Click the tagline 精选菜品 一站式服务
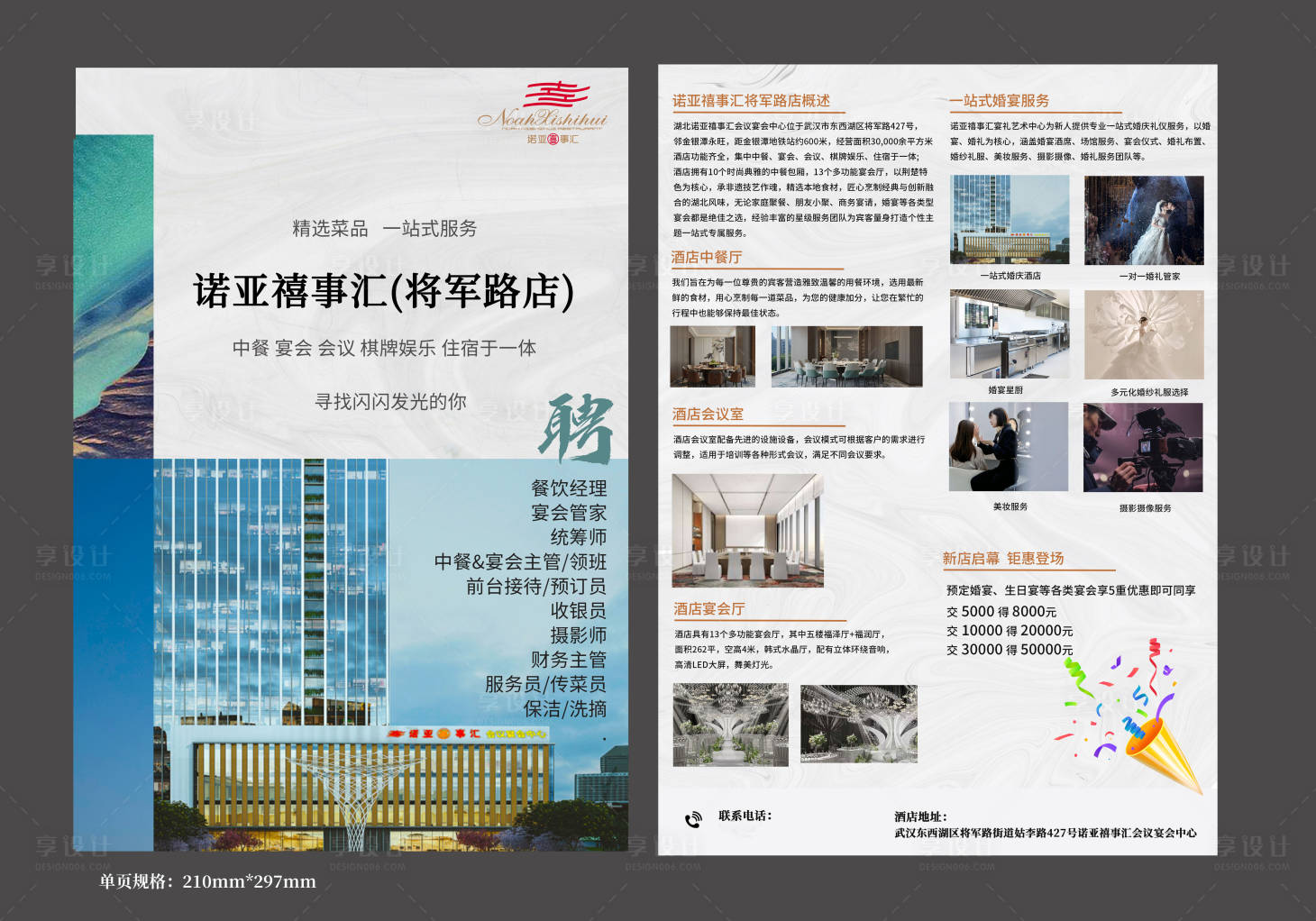 click(x=384, y=229)
